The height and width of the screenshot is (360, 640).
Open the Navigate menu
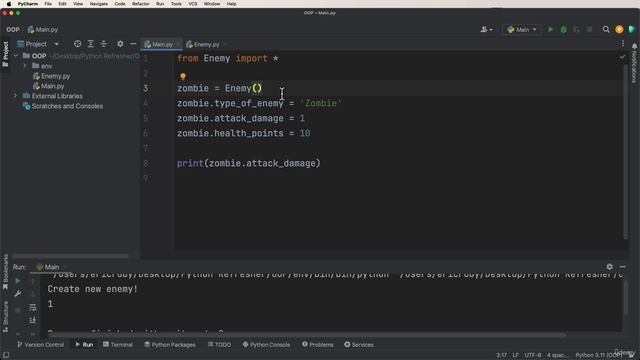pos(98,4)
